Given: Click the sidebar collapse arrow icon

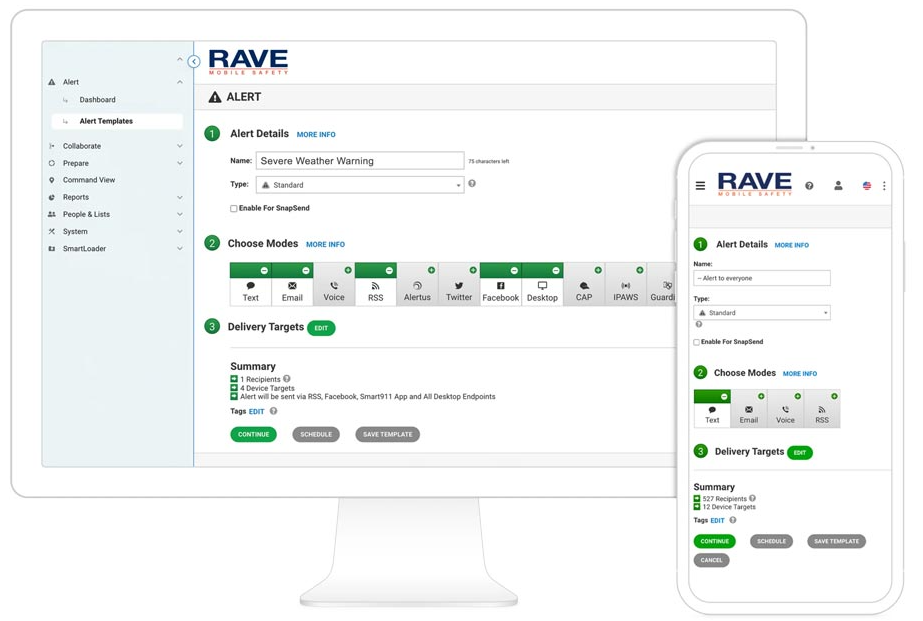Looking at the screenshot, I should [194, 62].
